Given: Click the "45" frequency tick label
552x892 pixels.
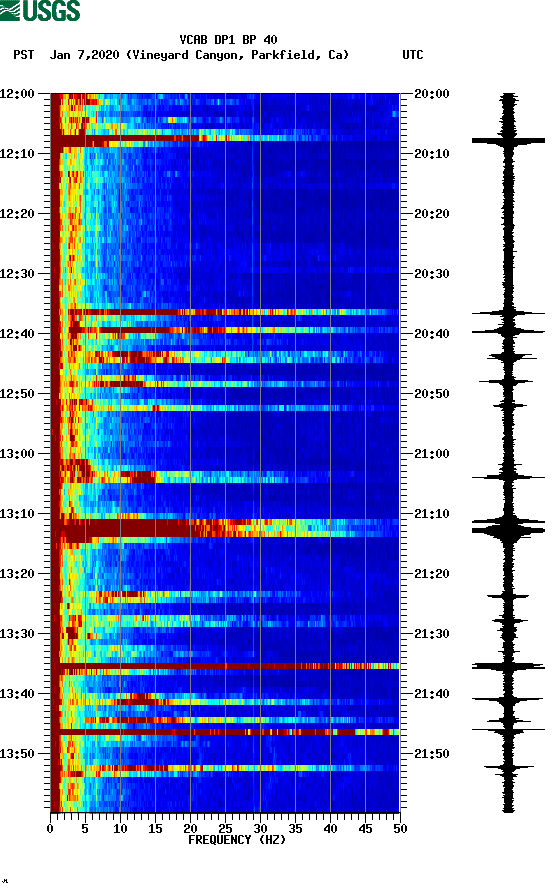Looking at the screenshot, I should (365, 829).
